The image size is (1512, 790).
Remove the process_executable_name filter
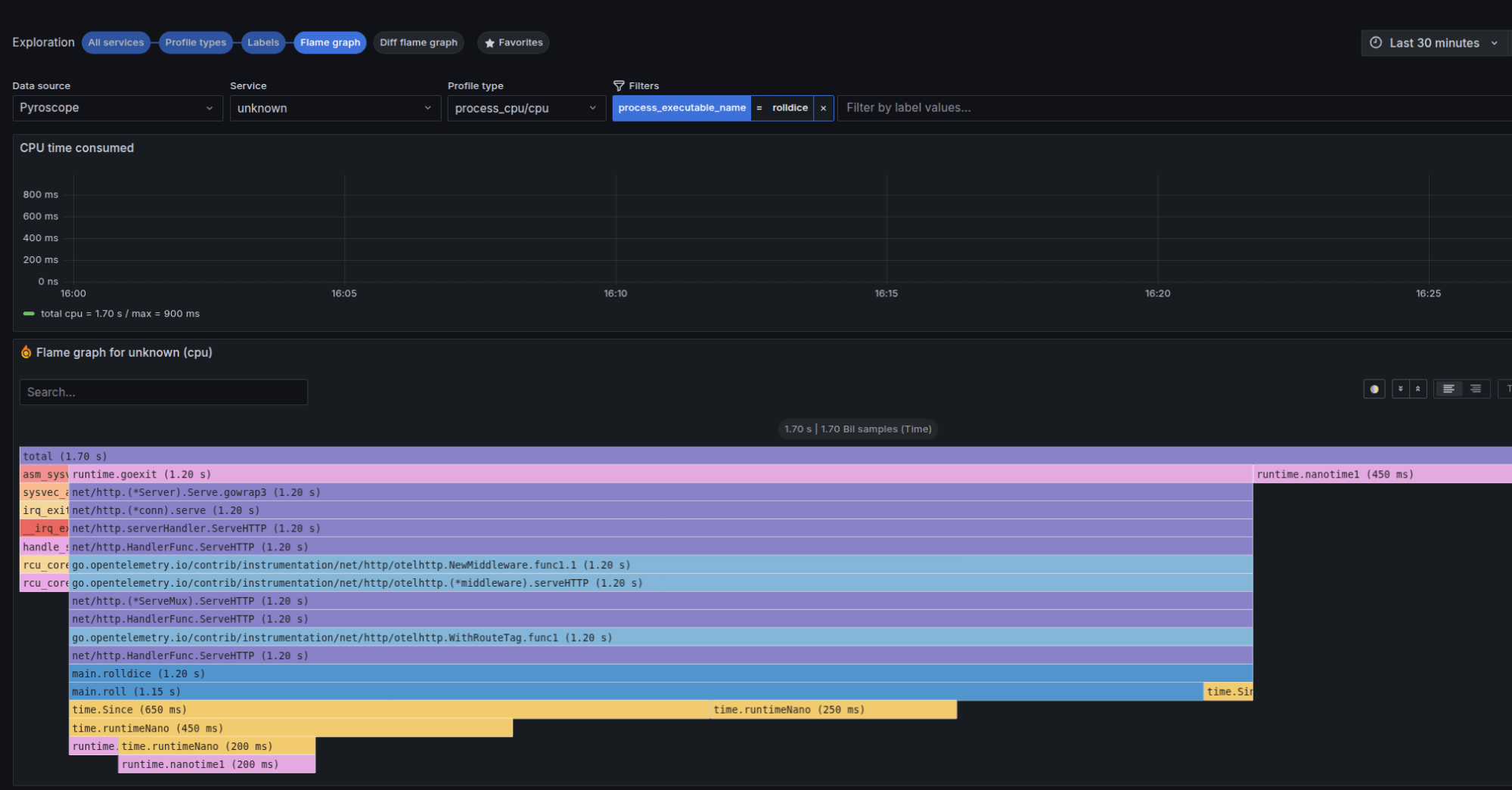823,108
